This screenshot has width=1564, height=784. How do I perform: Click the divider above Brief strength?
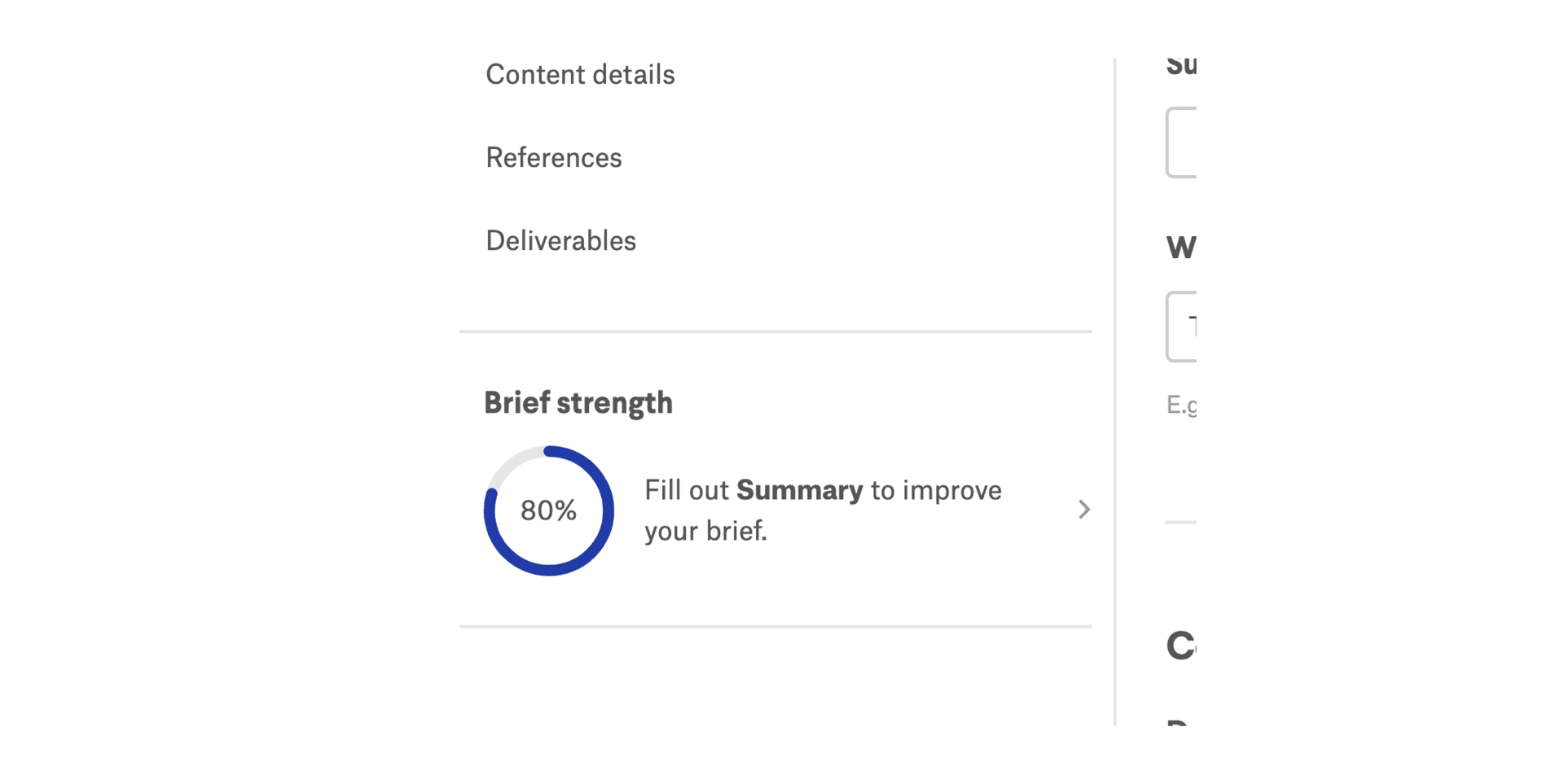tap(775, 331)
